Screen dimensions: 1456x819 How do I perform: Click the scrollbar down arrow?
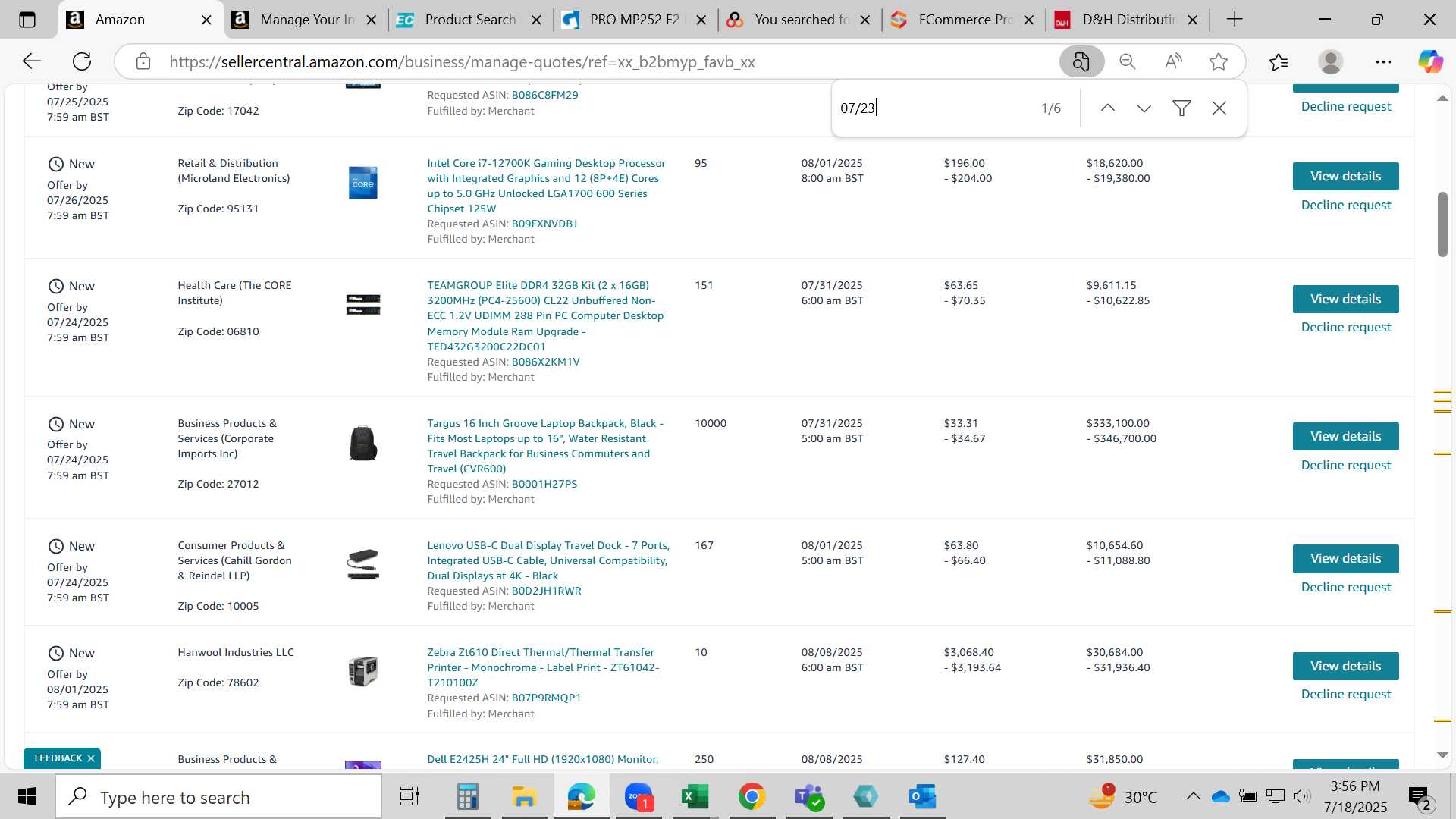pos(1442,755)
